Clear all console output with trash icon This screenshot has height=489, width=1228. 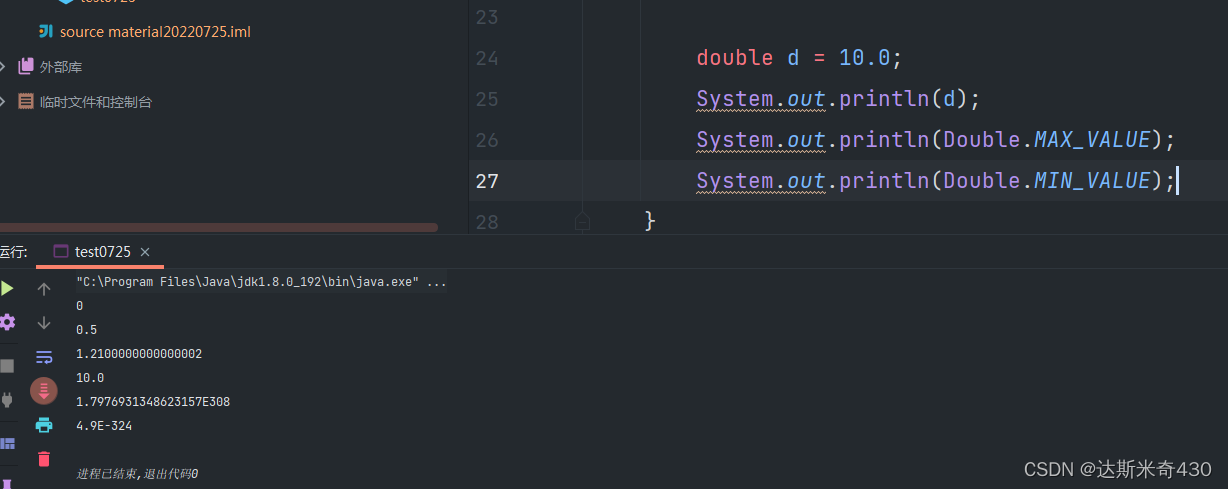click(x=44, y=459)
